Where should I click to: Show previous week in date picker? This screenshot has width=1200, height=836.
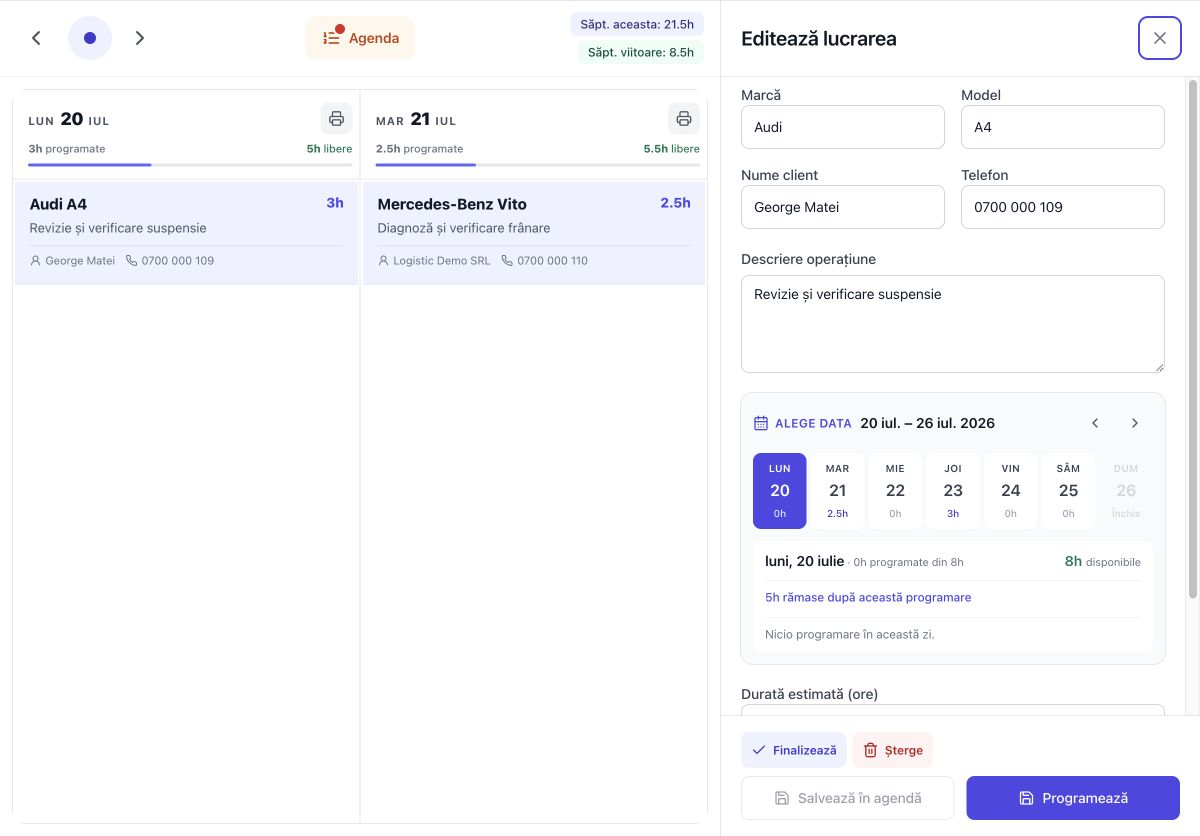coord(1095,423)
